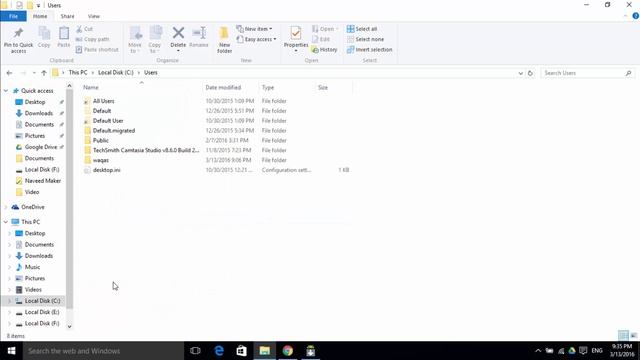Click Edit in the Open group

[321, 39]
